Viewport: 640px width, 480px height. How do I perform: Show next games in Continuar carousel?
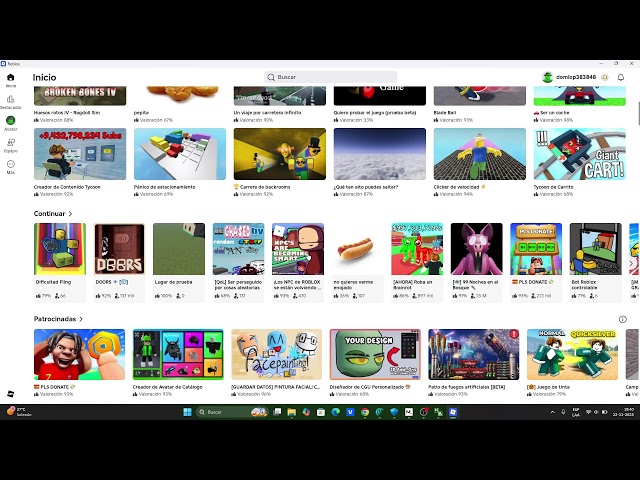(x=632, y=263)
